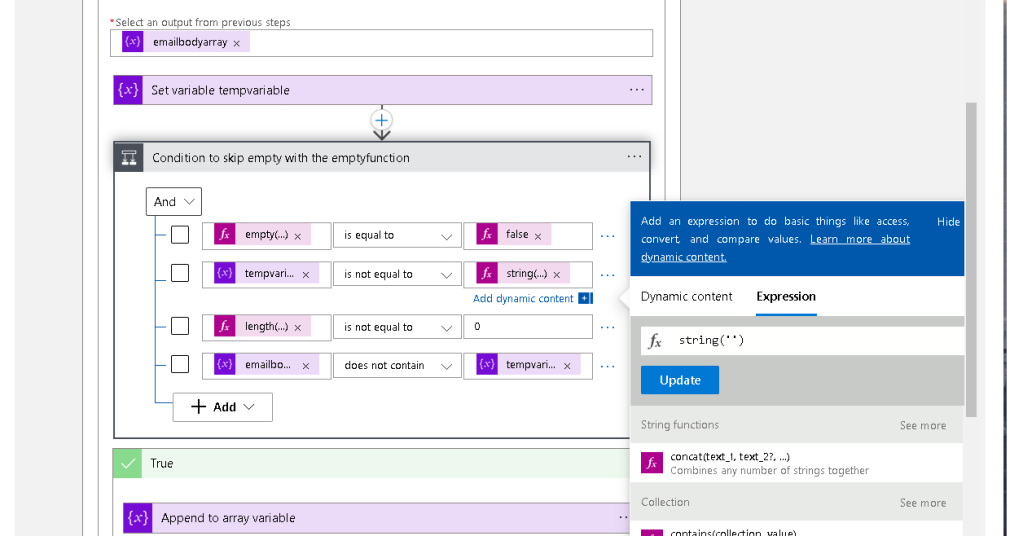Remove the emailbo... variable token

(306, 366)
